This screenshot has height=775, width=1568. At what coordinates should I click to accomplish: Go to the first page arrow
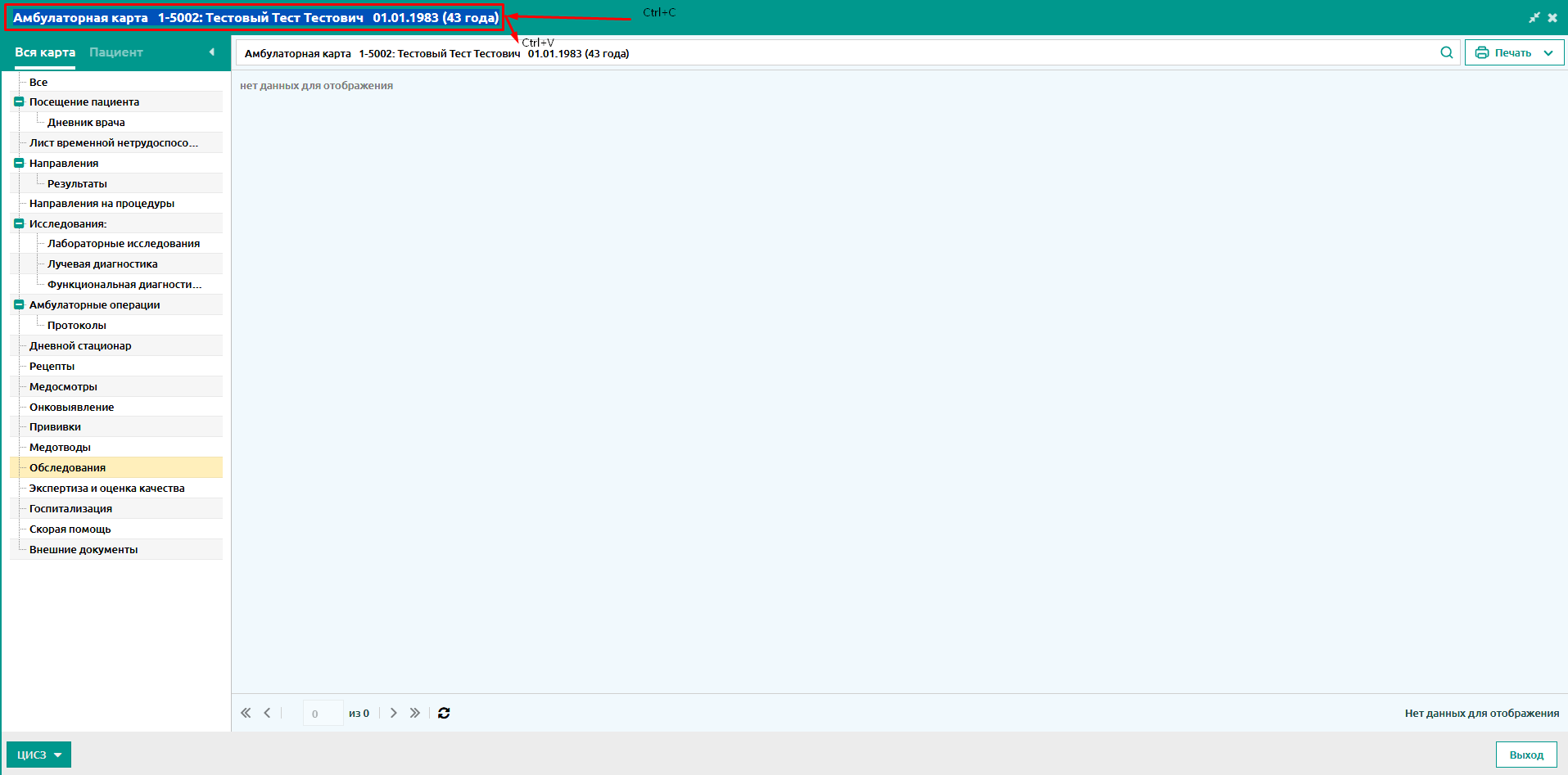246,713
